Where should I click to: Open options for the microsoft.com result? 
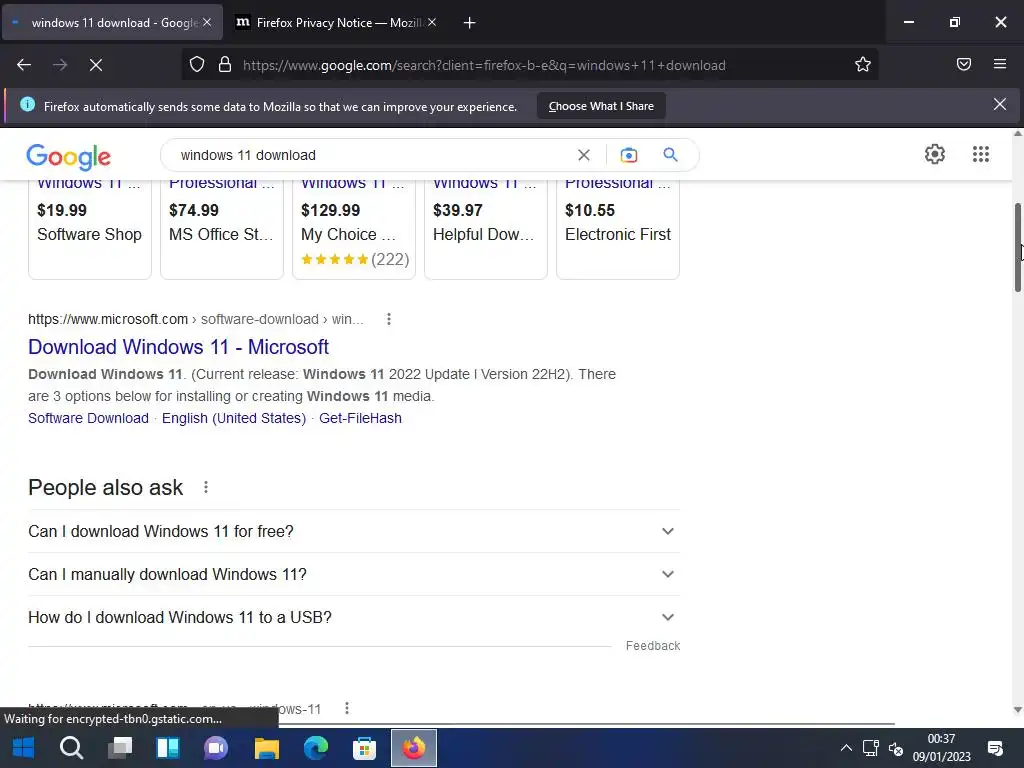pyautogui.click(x=389, y=319)
